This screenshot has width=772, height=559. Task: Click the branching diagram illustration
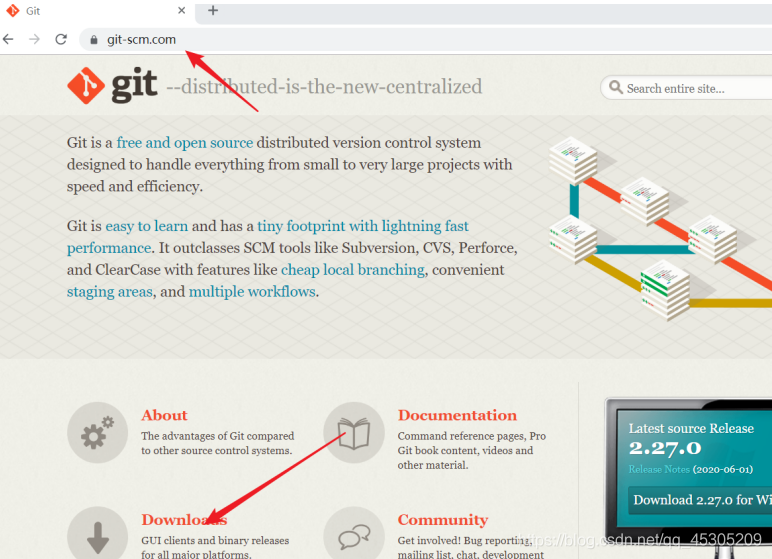pos(660,229)
